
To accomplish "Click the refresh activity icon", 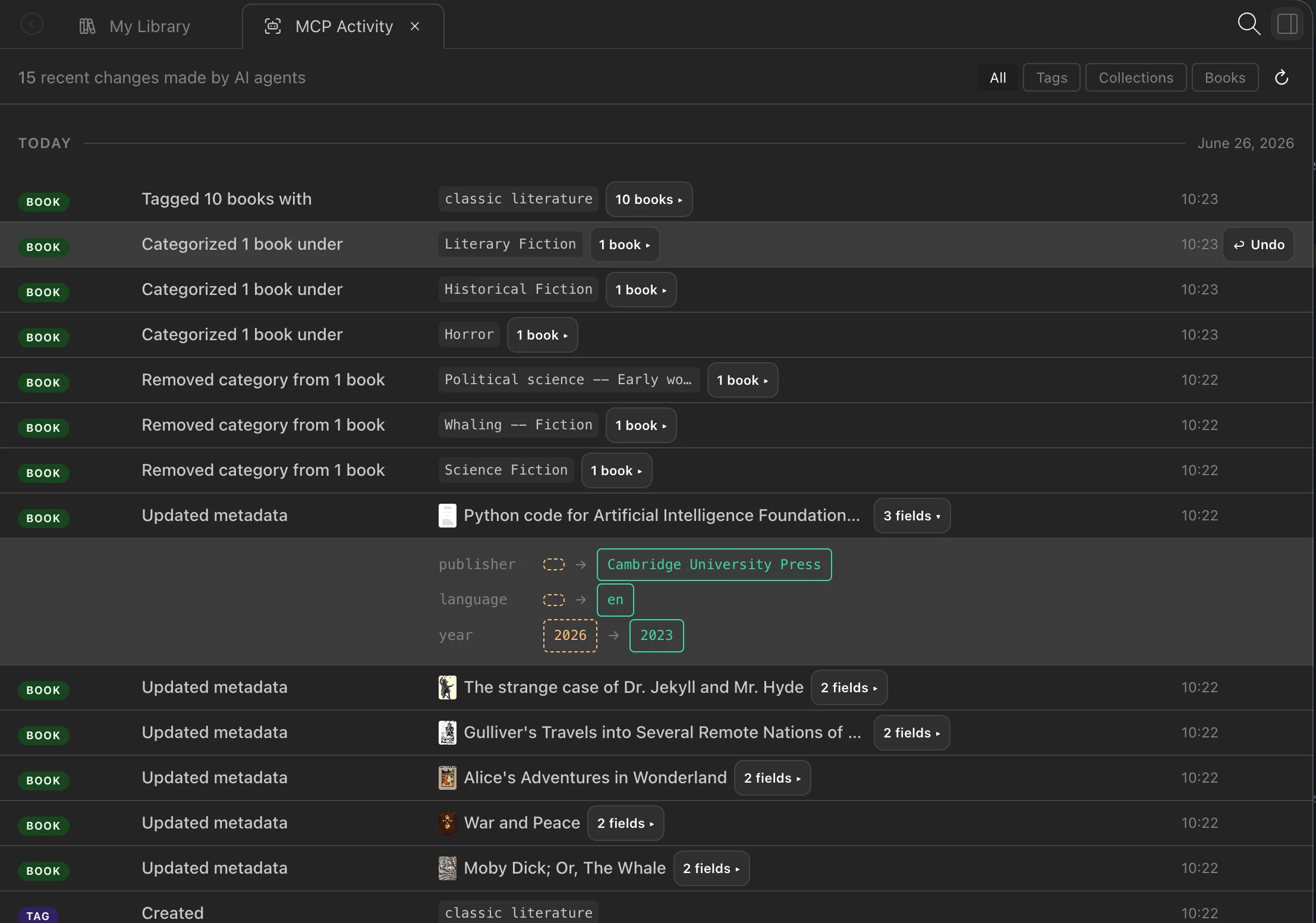I will (1282, 77).
